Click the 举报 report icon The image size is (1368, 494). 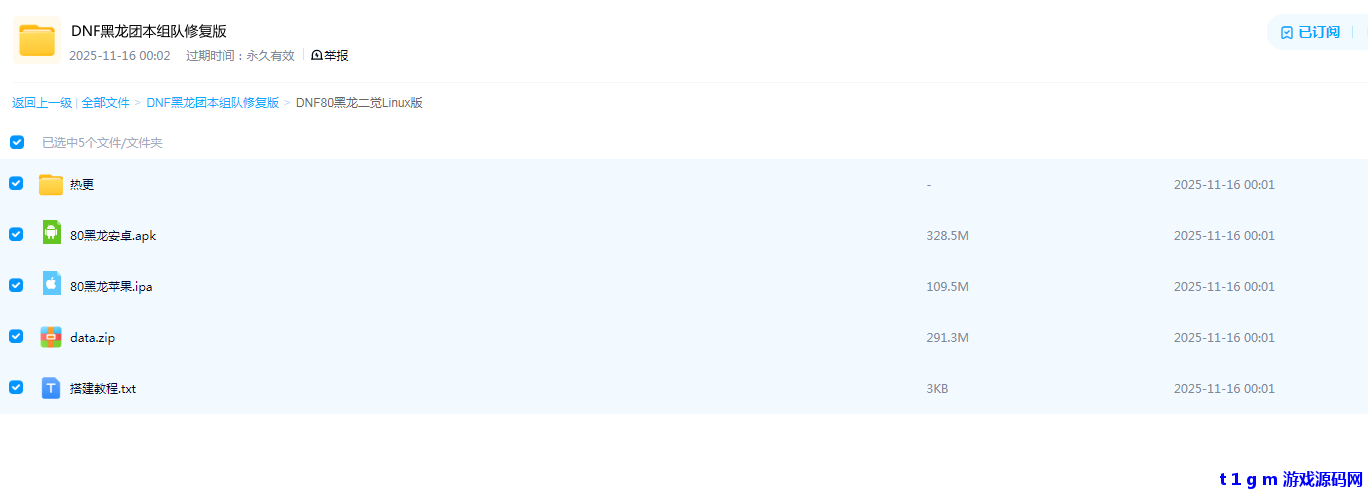[x=317, y=56]
